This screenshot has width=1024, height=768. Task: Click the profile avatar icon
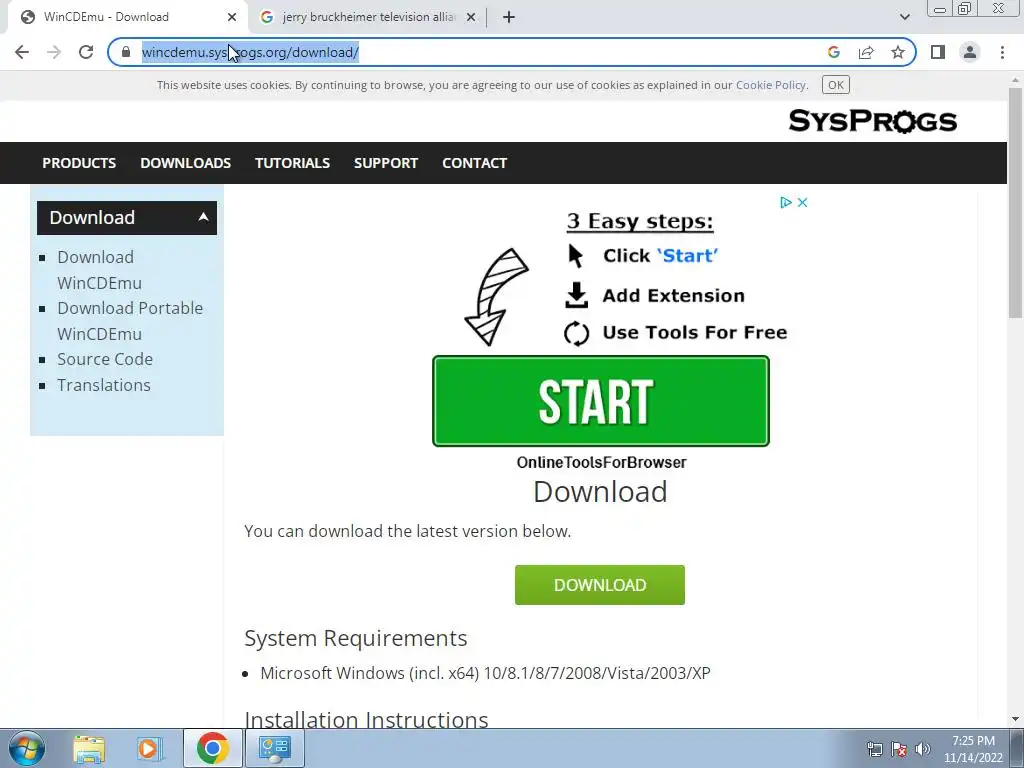click(970, 52)
